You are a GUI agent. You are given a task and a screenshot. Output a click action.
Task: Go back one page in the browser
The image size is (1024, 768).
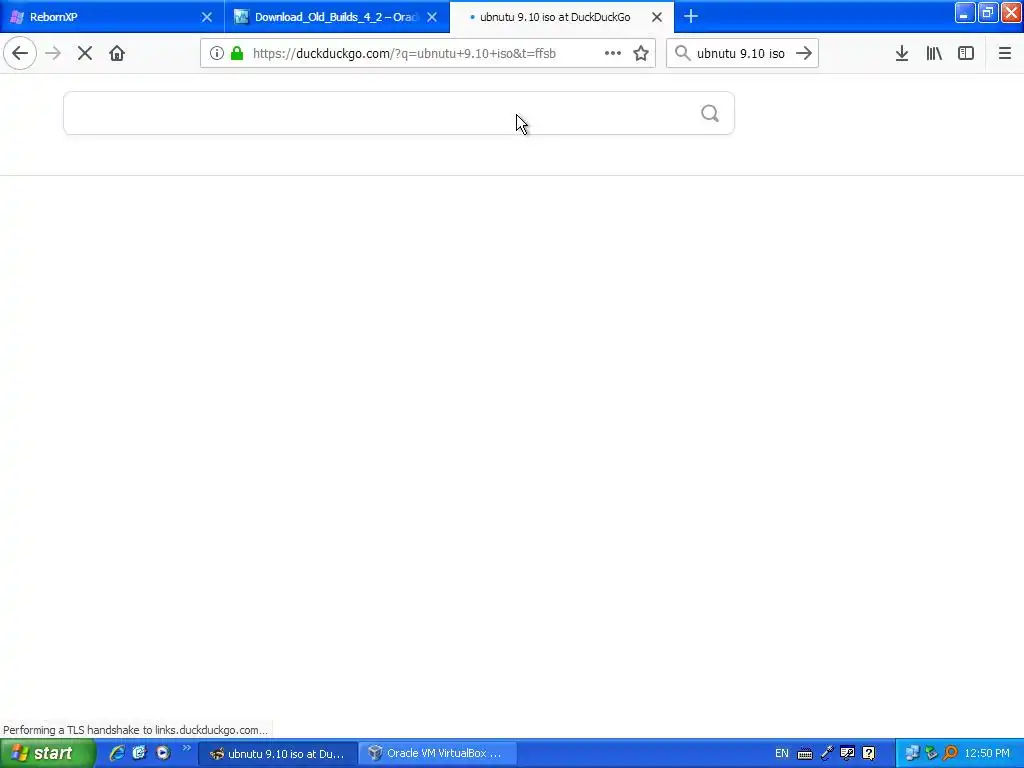(20, 54)
